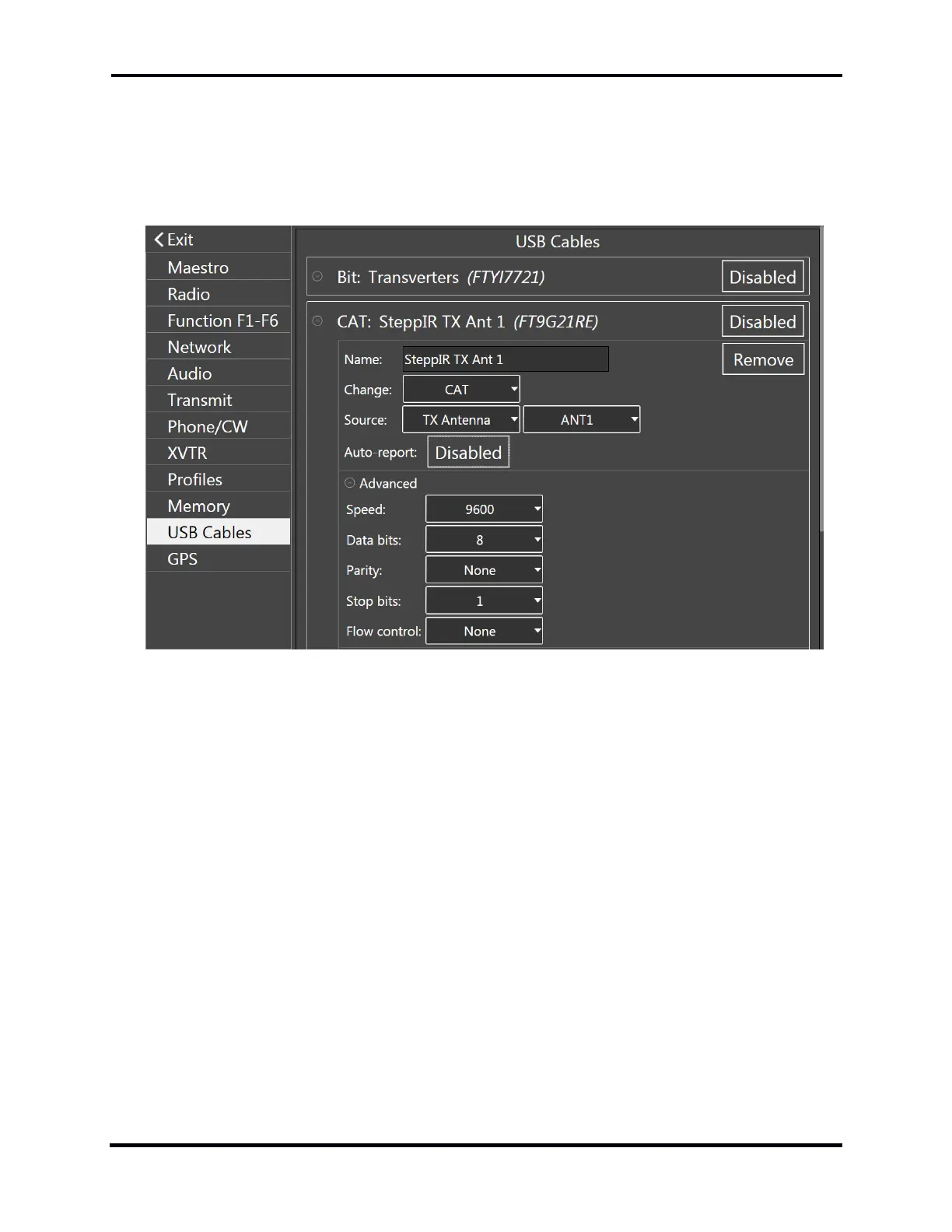
Task: Open the Radio settings page
Action: tap(219, 293)
